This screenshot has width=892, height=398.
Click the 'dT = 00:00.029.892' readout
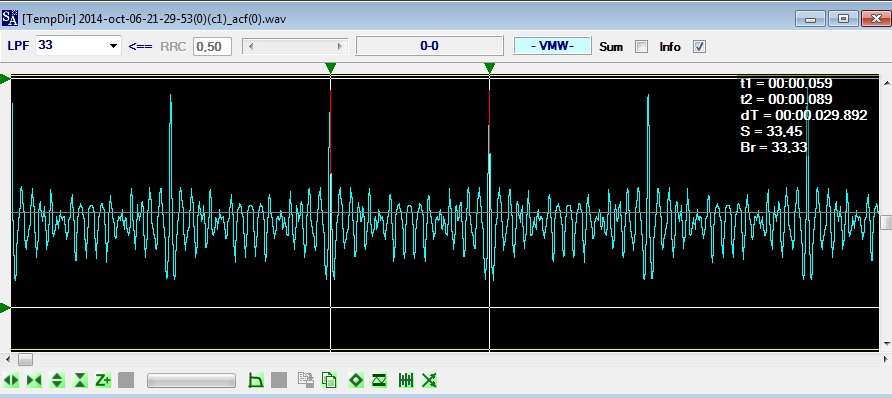(x=804, y=115)
